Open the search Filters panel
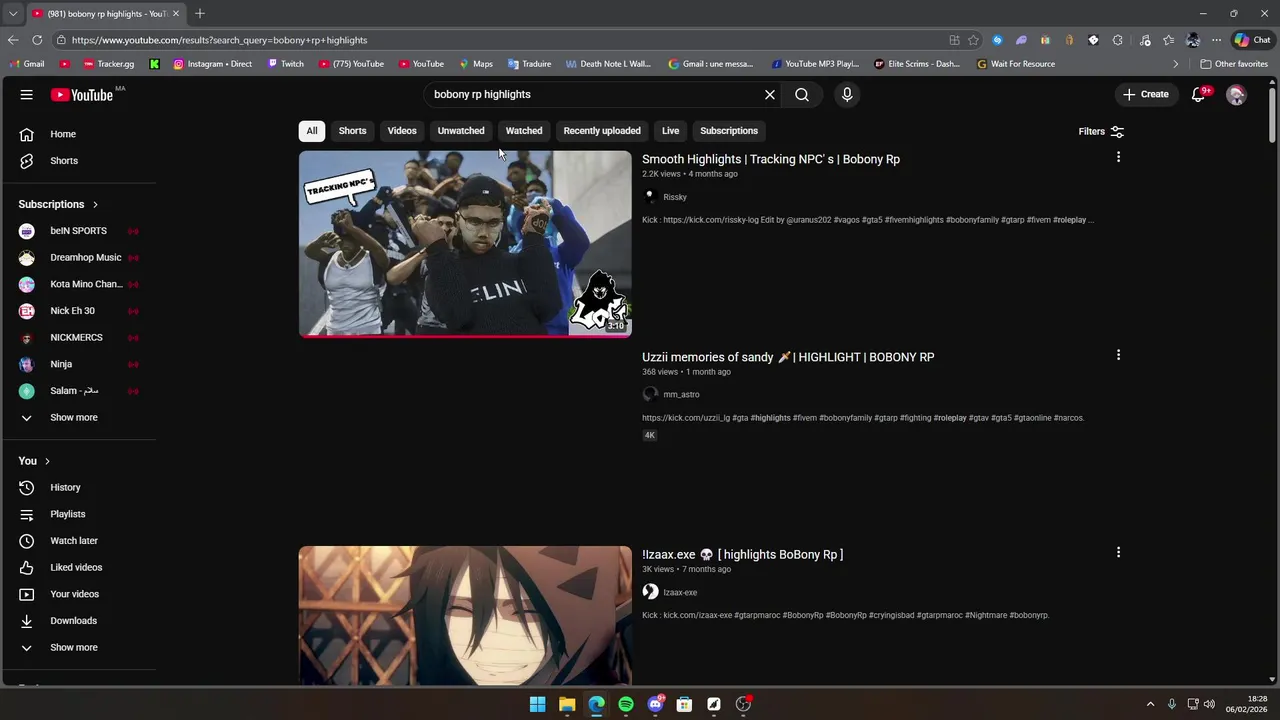This screenshot has width=1280, height=720. click(1101, 131)
